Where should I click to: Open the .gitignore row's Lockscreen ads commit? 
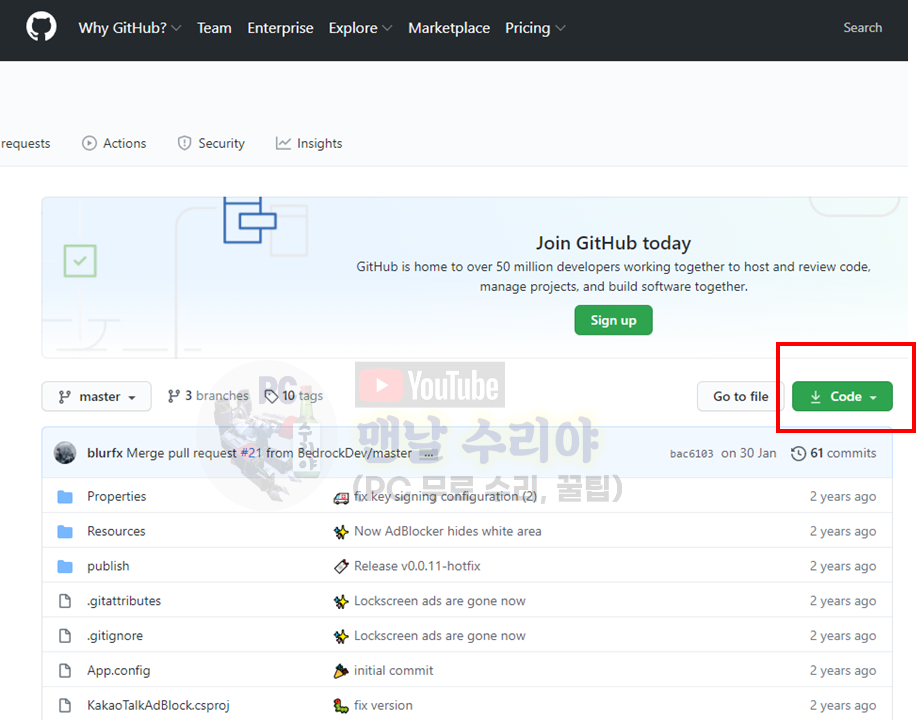coord(439,636)
